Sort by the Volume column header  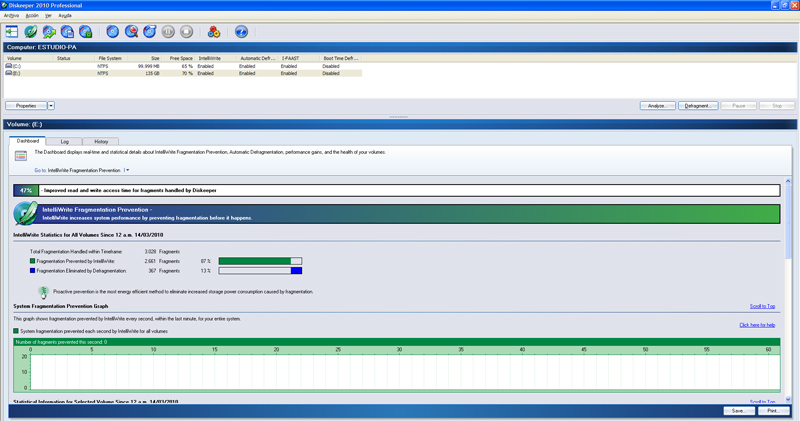pos(29,58)
